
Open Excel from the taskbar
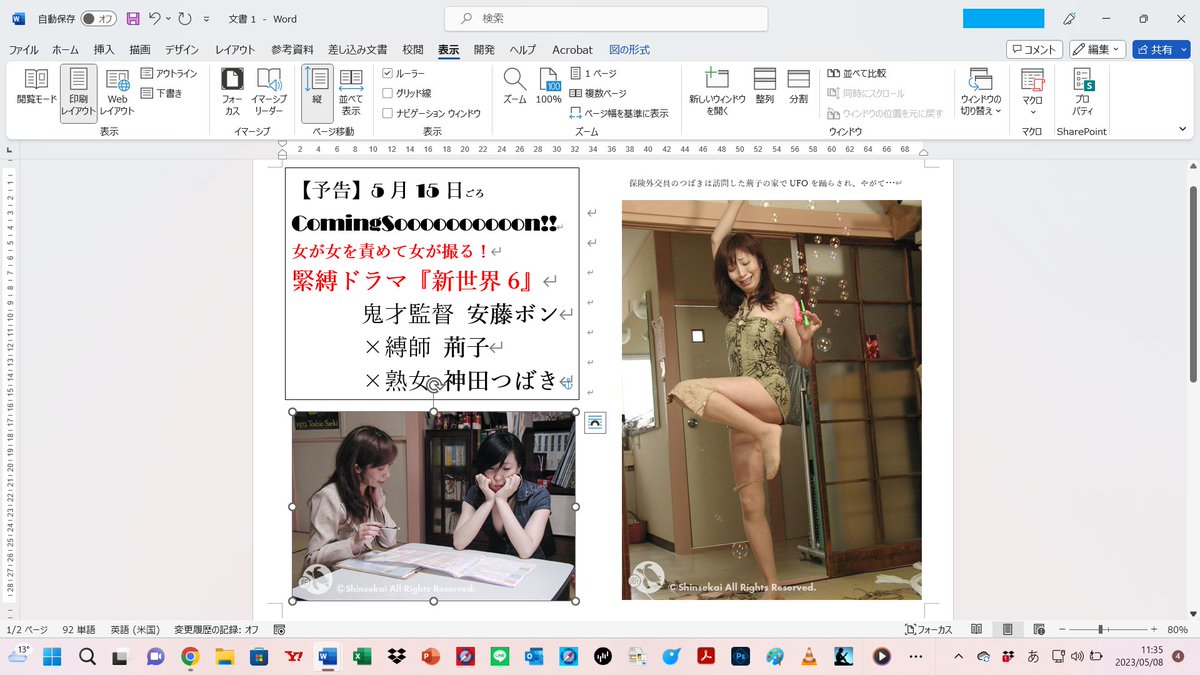362,656
